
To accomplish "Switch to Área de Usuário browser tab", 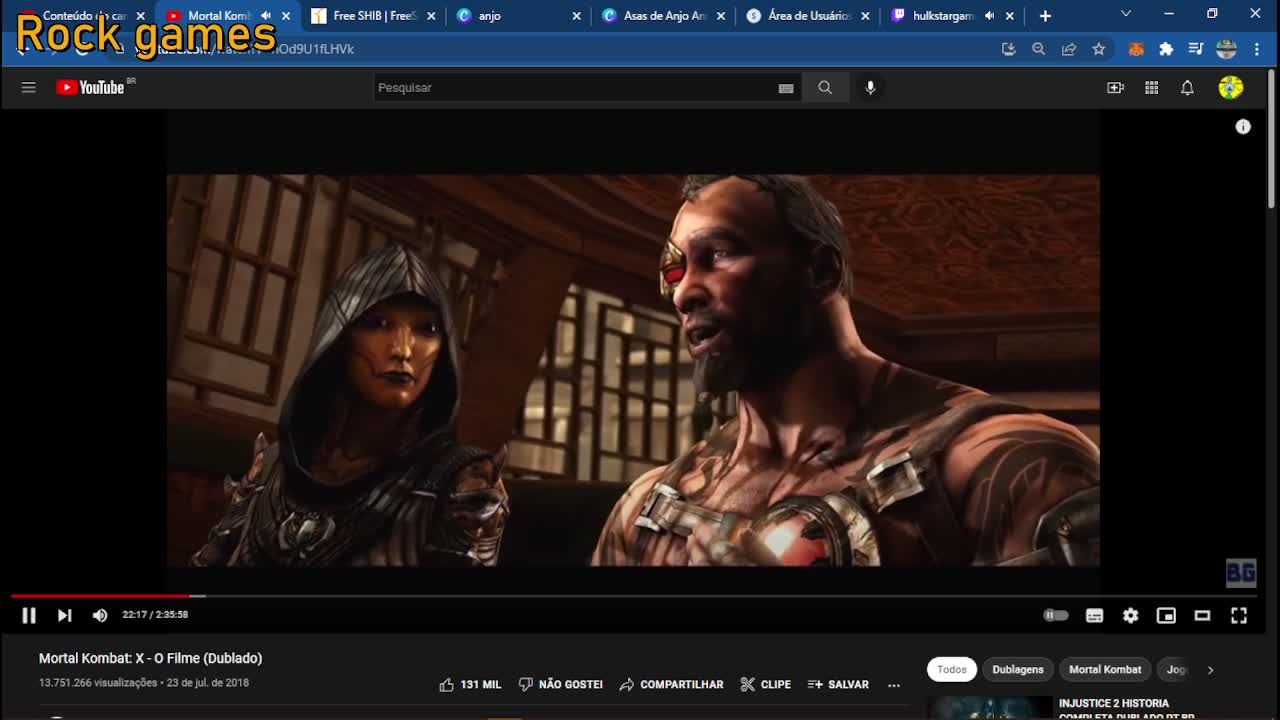I will [x=808, y=16].
